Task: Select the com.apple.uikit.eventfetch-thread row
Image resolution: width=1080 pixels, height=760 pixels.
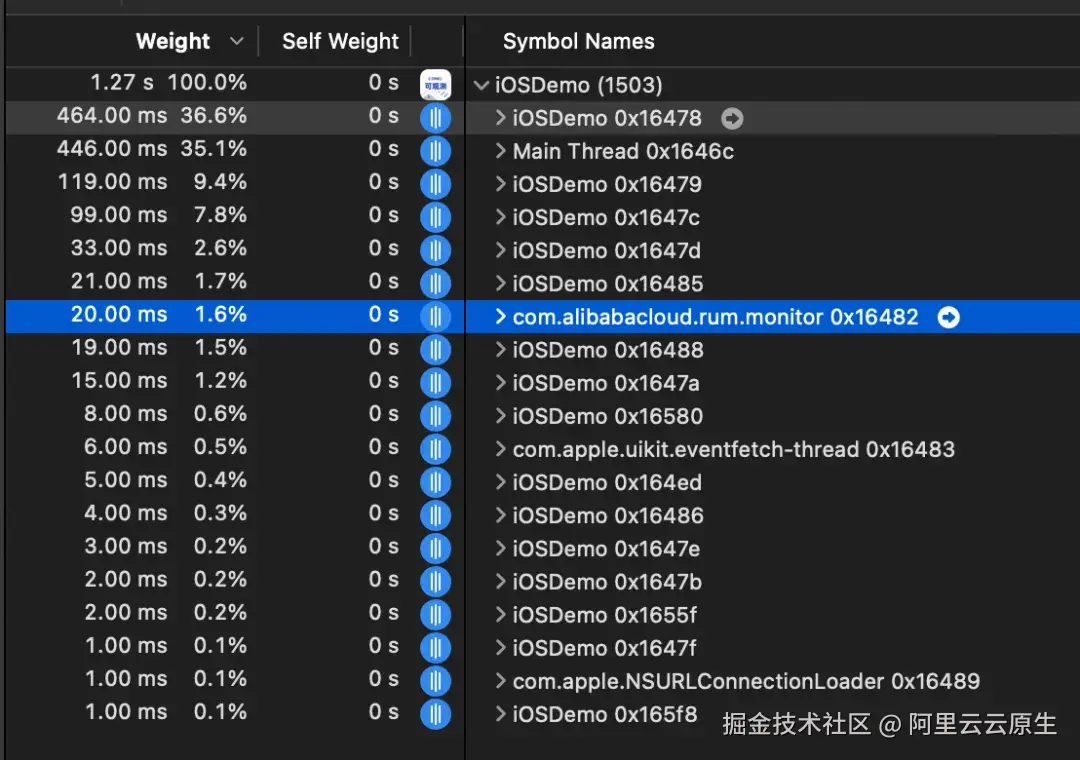Action: [733, 449]
